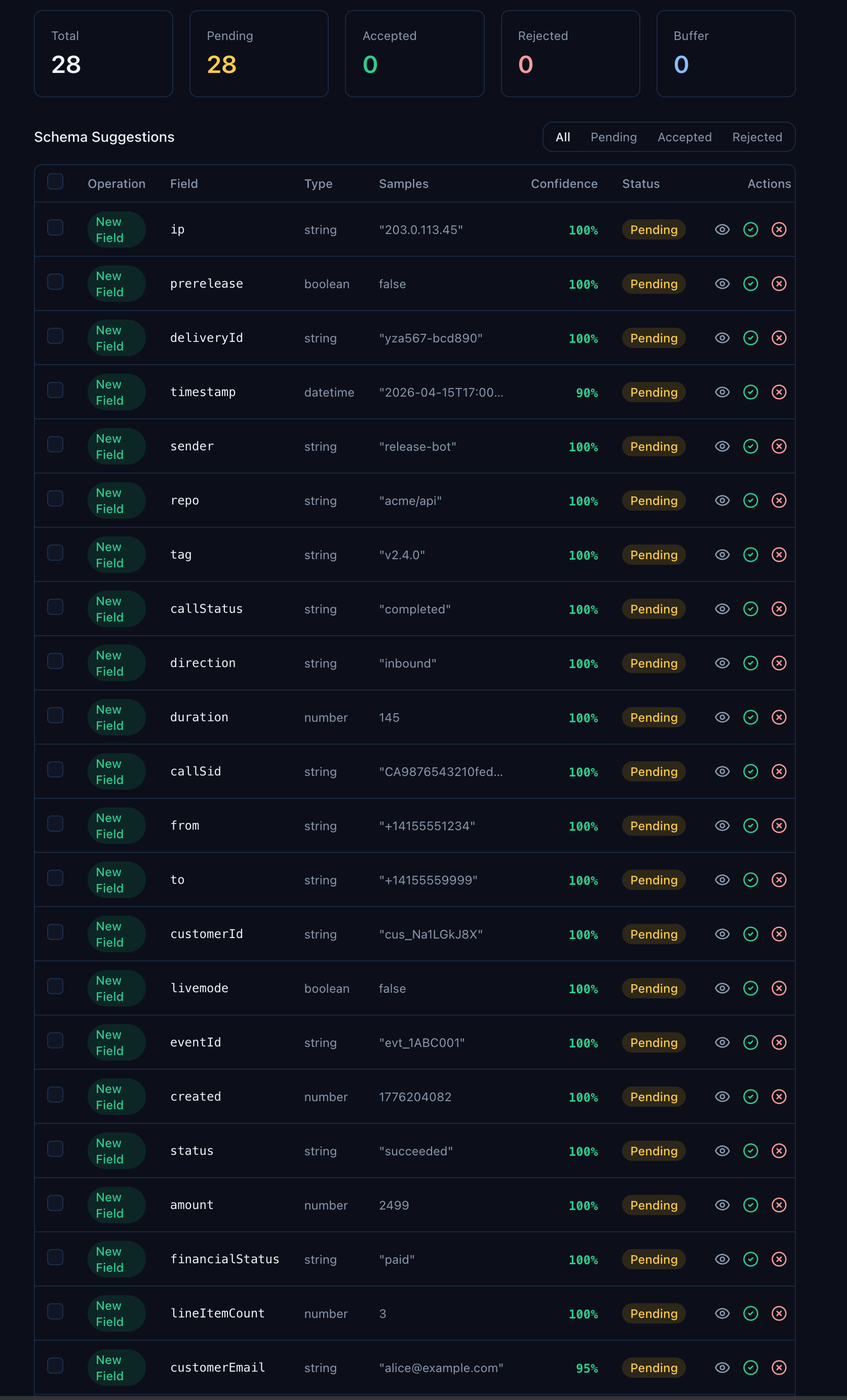Preview the customerId suggestion with eye icon
This screenshot has width=847, height=1400.
(722, 934)
